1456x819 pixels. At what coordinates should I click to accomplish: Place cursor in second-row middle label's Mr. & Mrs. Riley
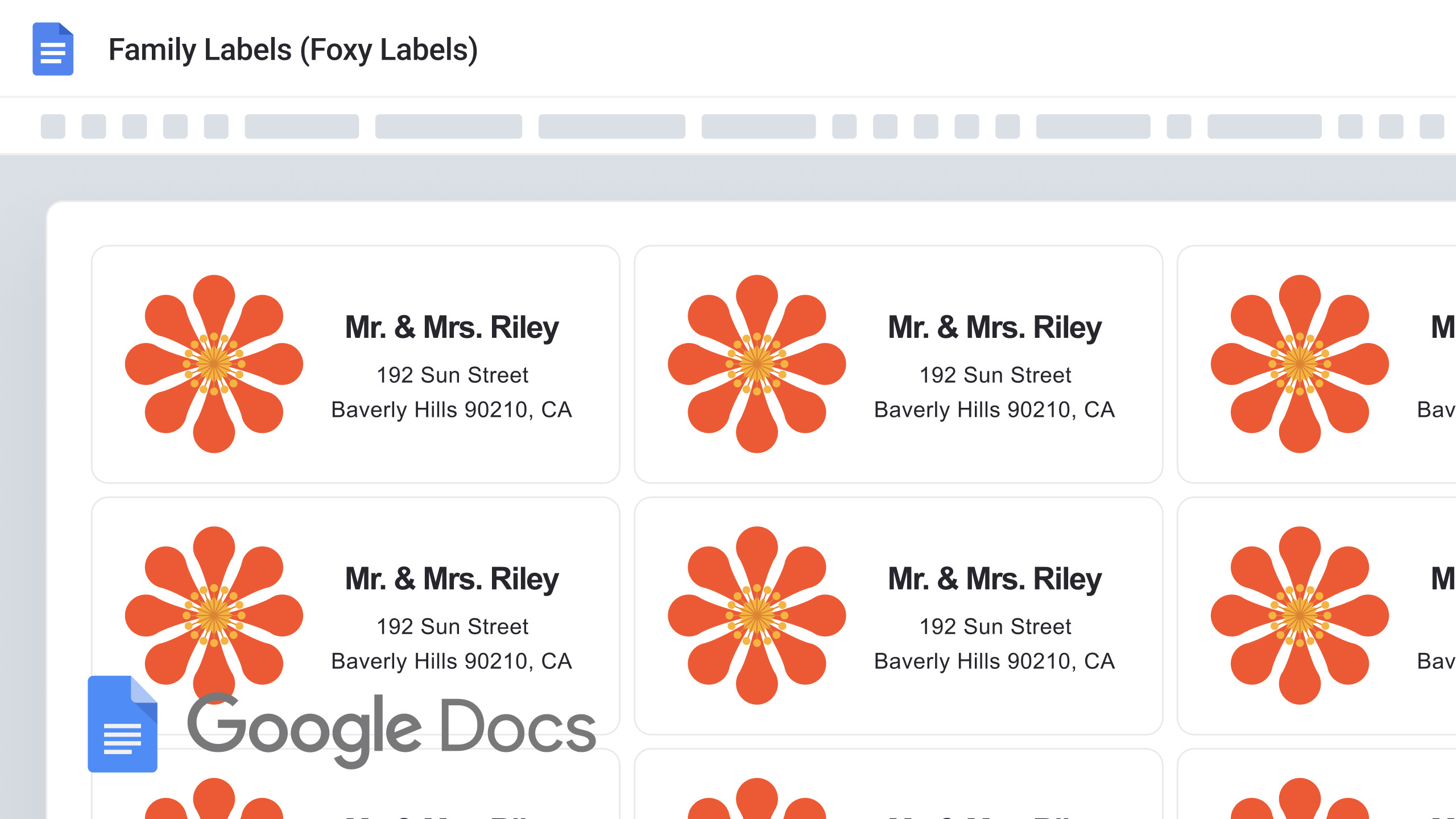995,579
